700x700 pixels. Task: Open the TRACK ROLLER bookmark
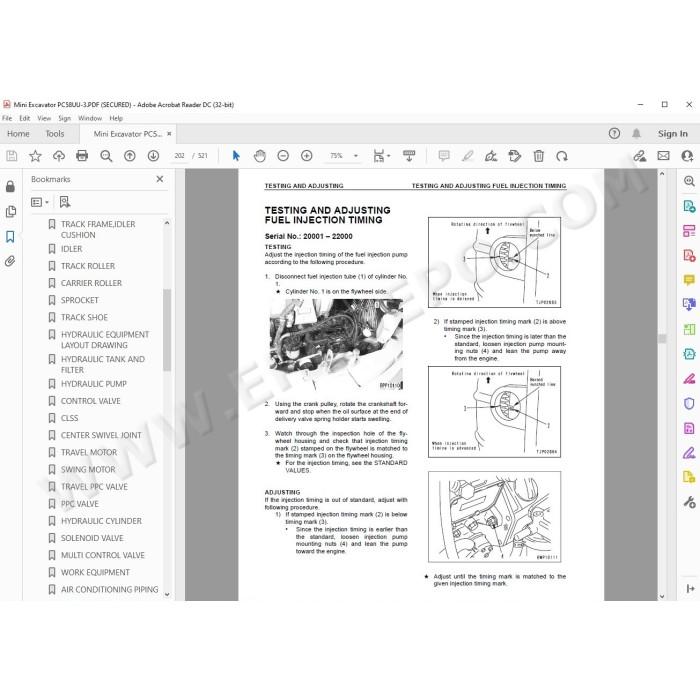88,266
